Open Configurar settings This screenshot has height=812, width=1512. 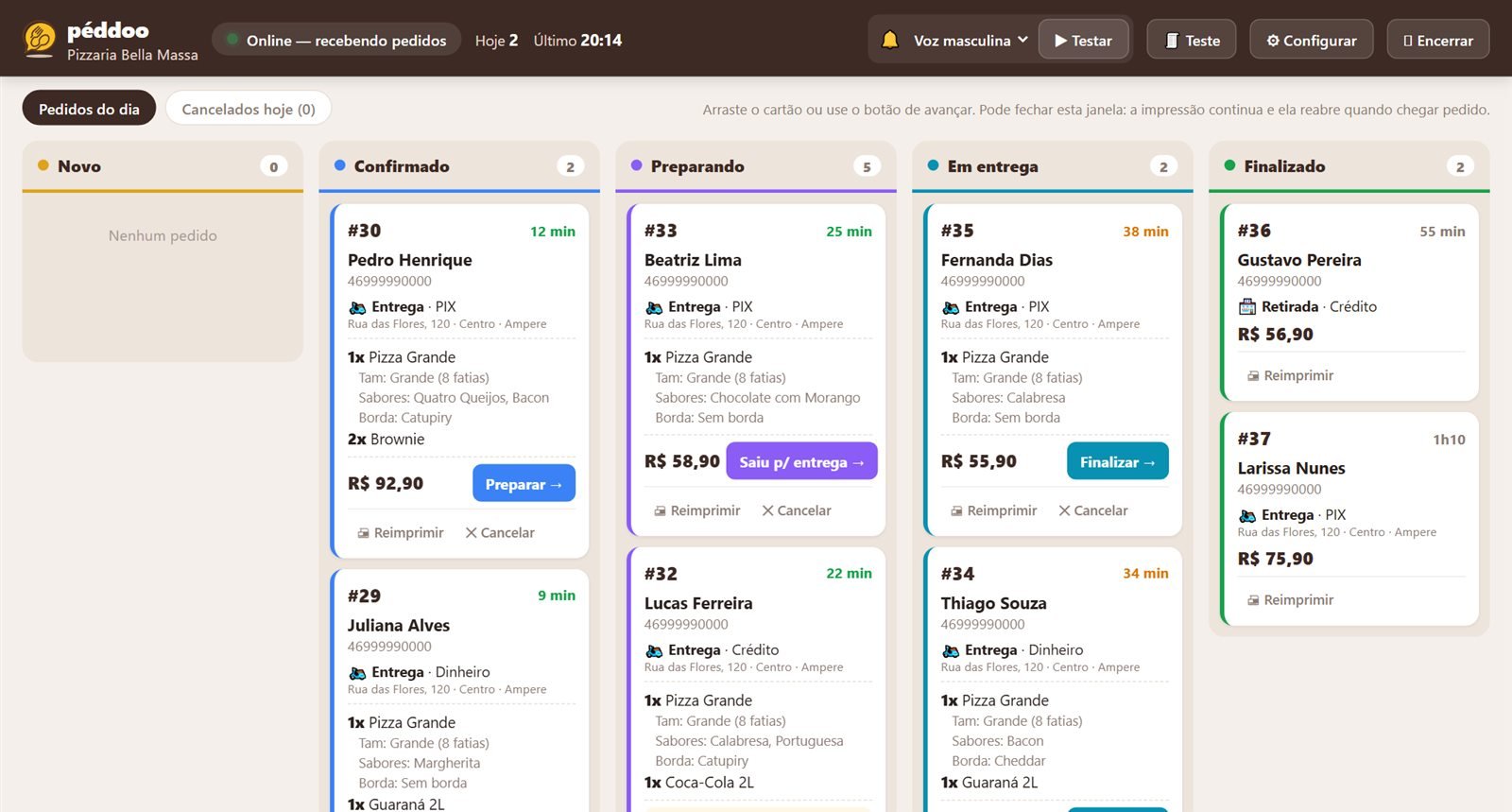tap(1312, 41)
